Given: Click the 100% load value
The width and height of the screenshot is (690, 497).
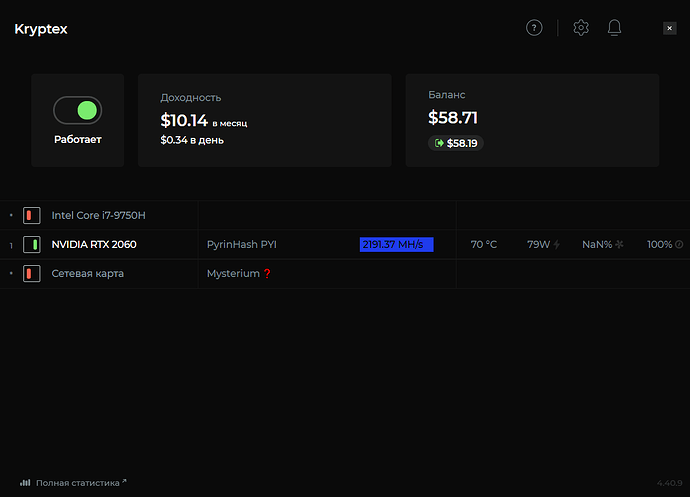Looking at the screenshot, I should (660, 244).
